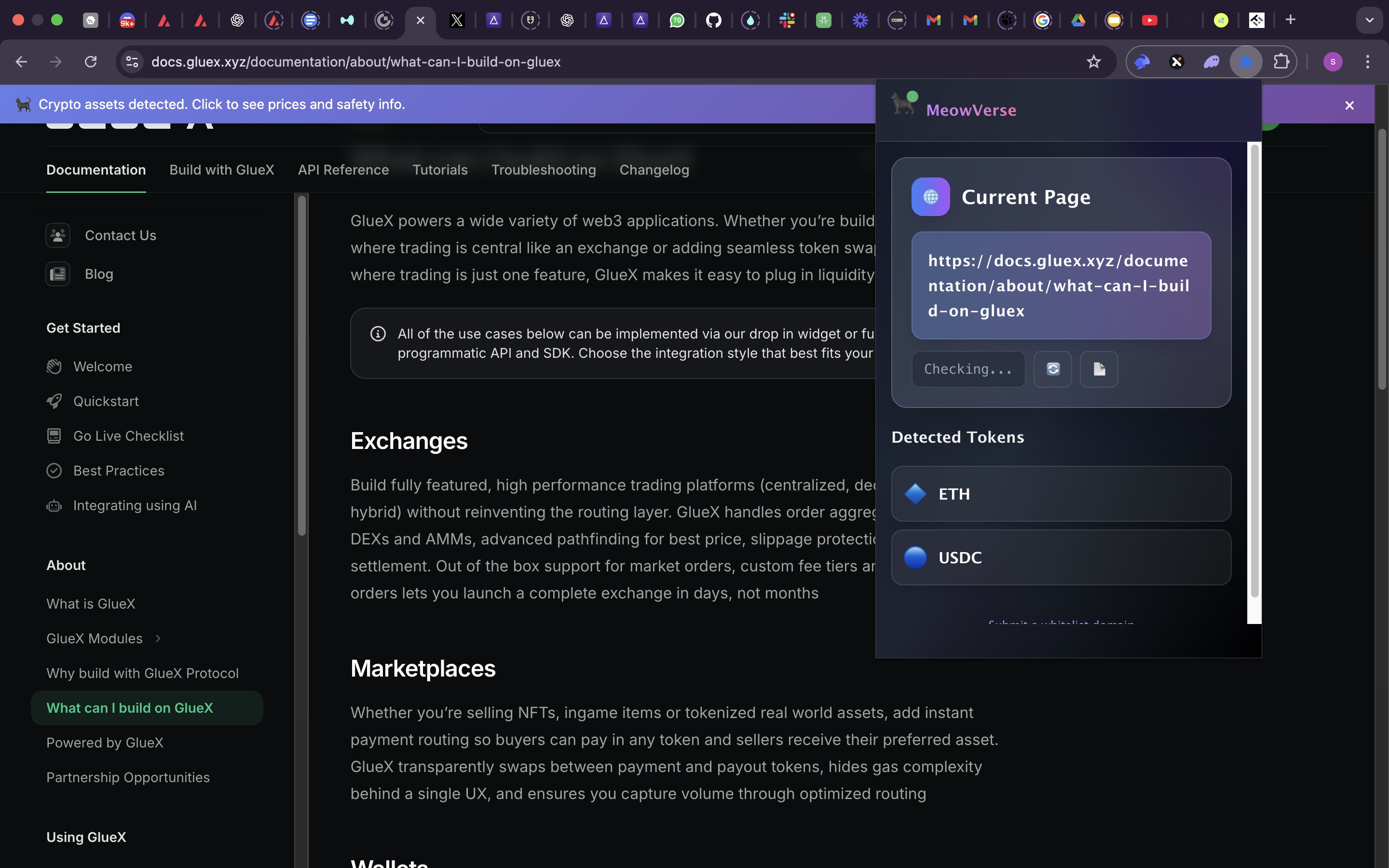This screenshot has width=1389, height=868.
Task: Open the GitHub tab in tab strip
Action: coord(713,20)
